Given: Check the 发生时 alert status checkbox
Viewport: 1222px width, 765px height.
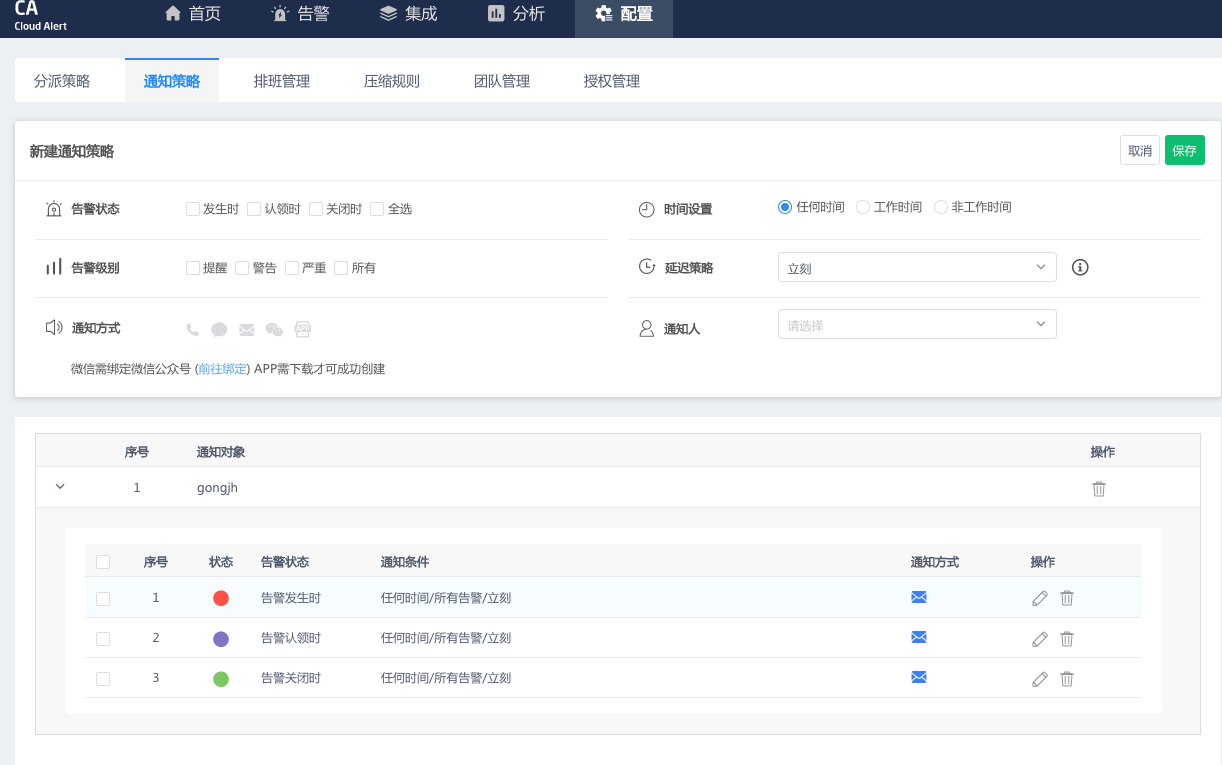Looking at the screenshot, I should tap(191, 208).
